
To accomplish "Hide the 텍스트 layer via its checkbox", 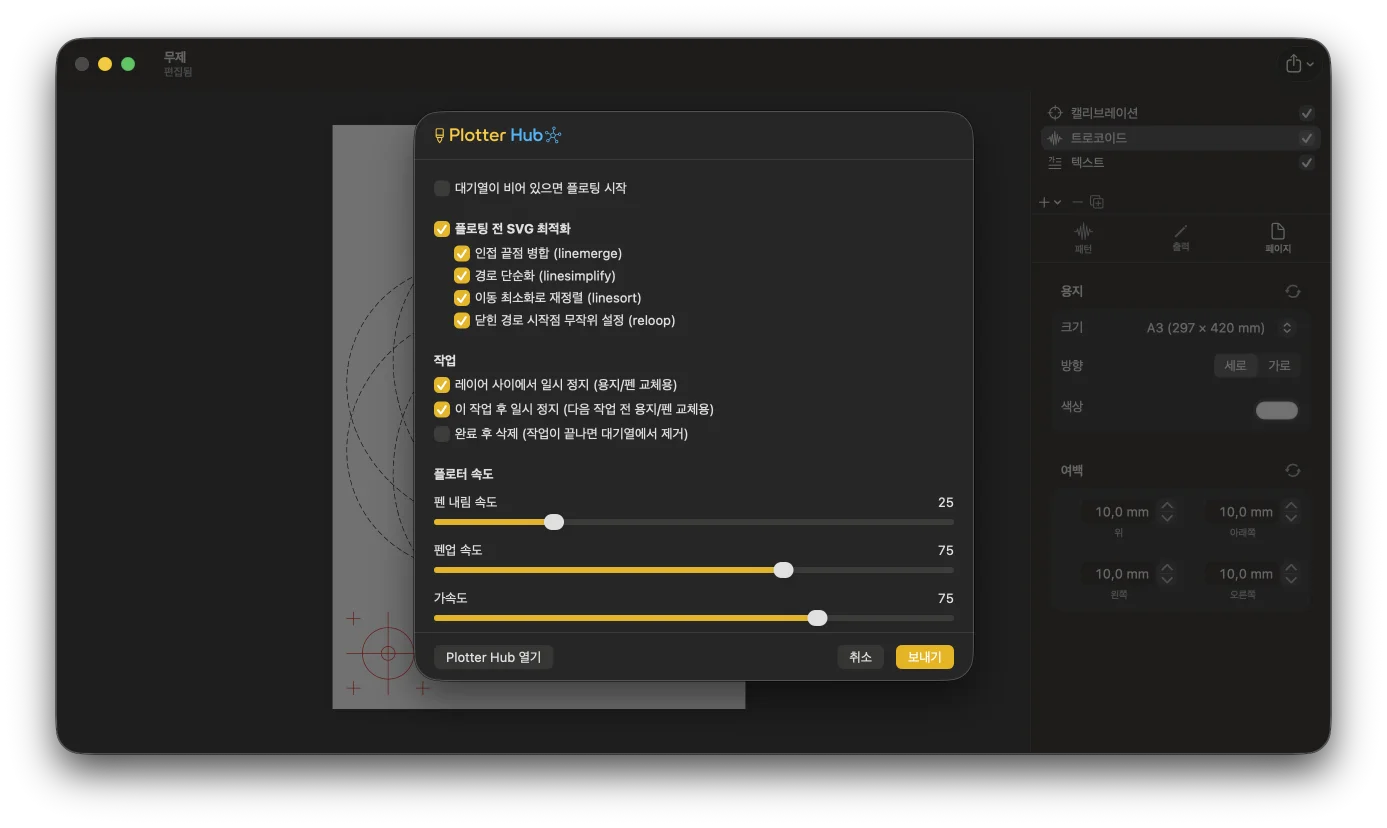I will (x=1306, y=162).
